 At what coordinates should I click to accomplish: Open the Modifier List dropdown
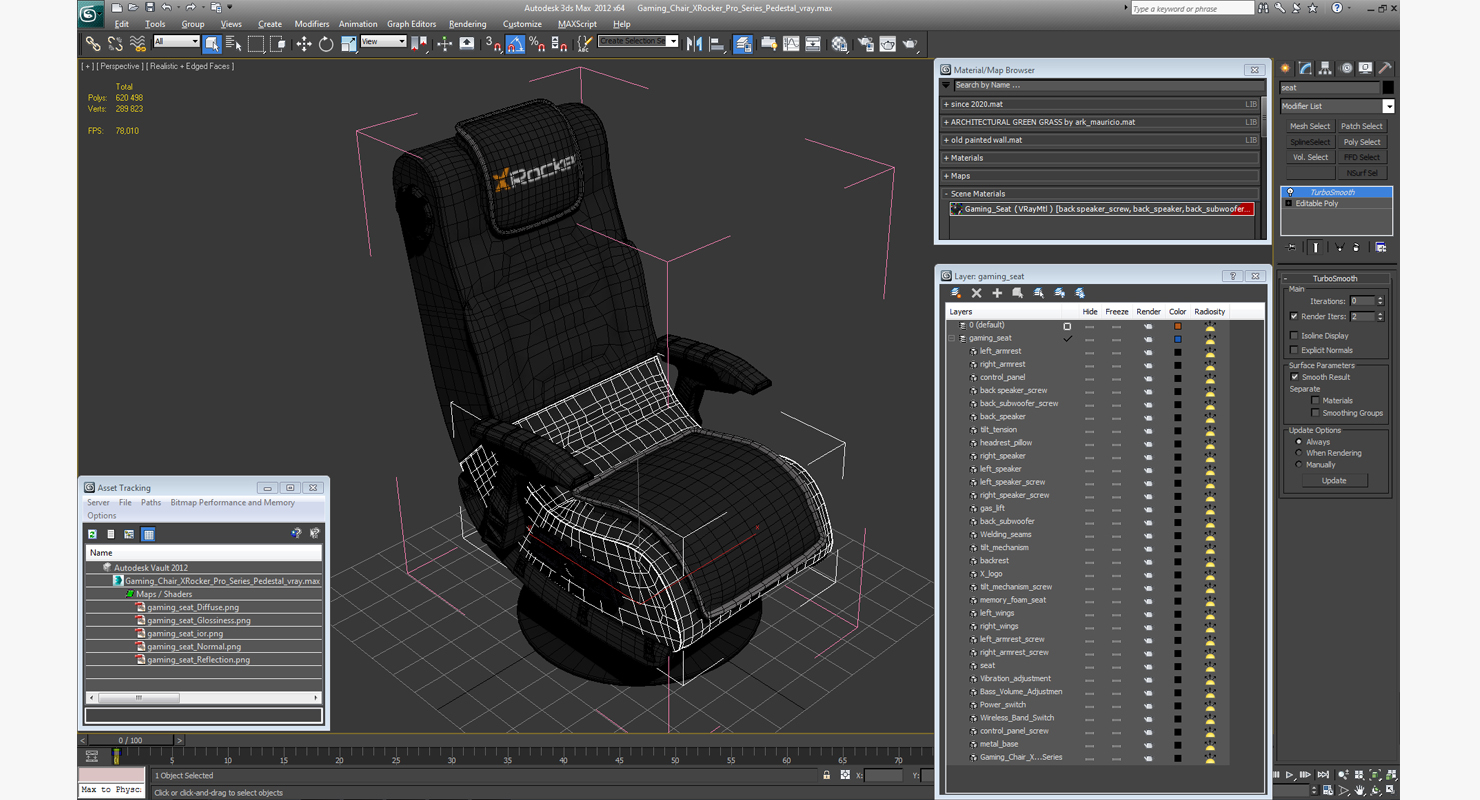[x=1388, y=106]
